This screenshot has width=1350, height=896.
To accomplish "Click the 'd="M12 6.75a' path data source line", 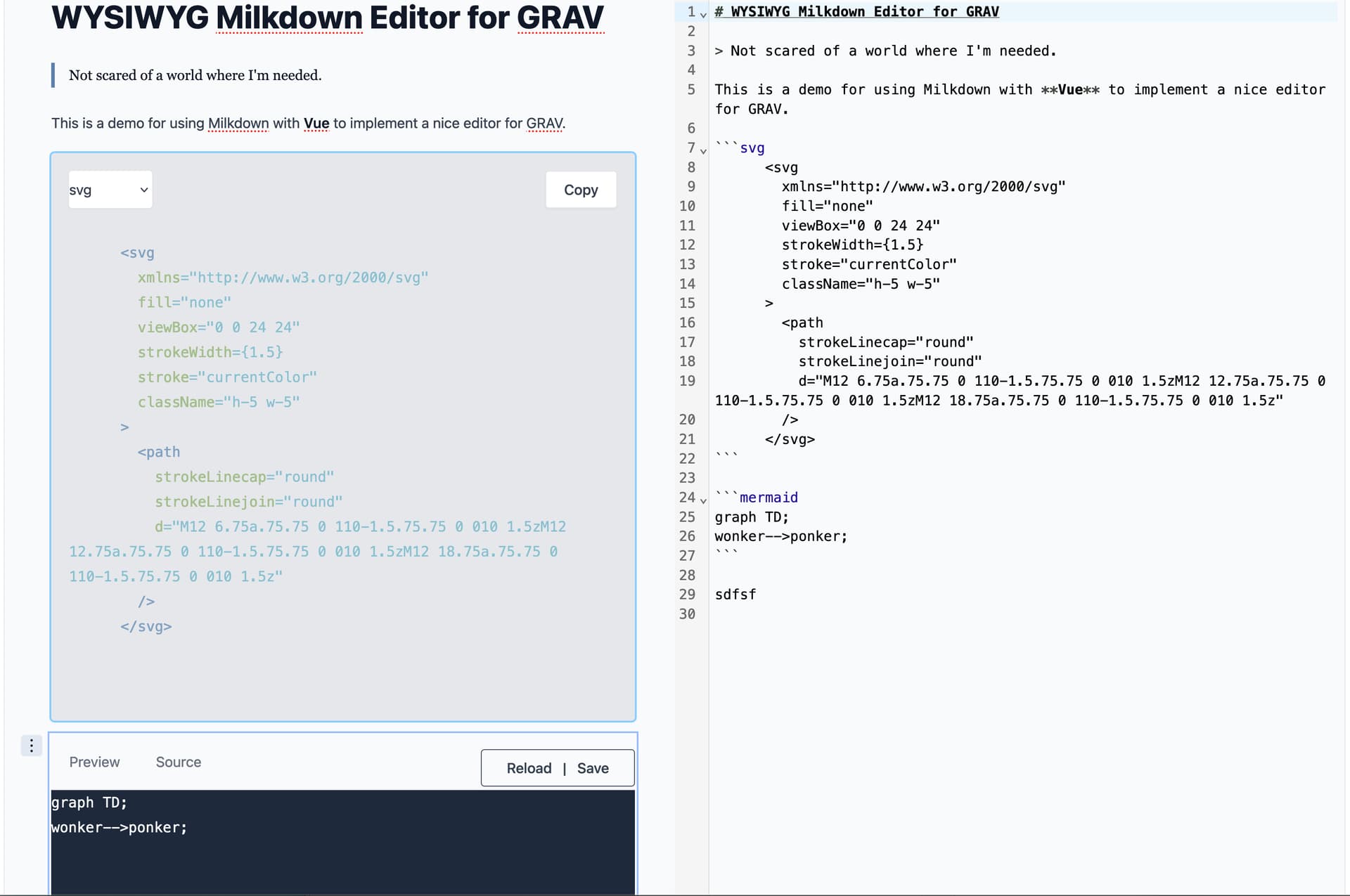I will point(1020,391).
